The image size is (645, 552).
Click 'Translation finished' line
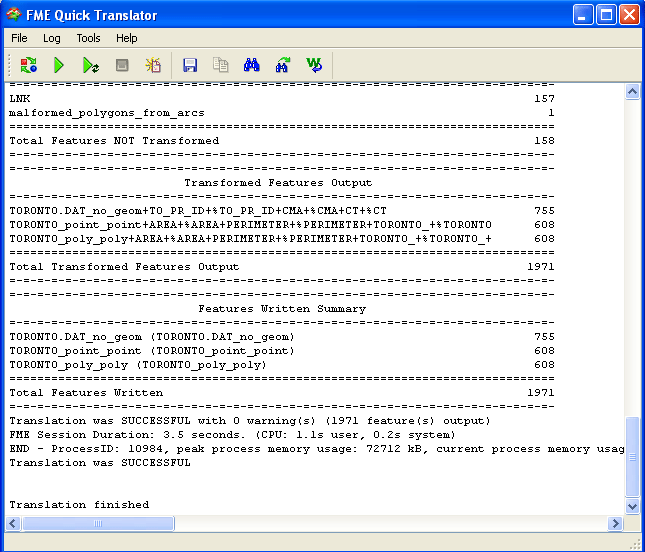79,505
